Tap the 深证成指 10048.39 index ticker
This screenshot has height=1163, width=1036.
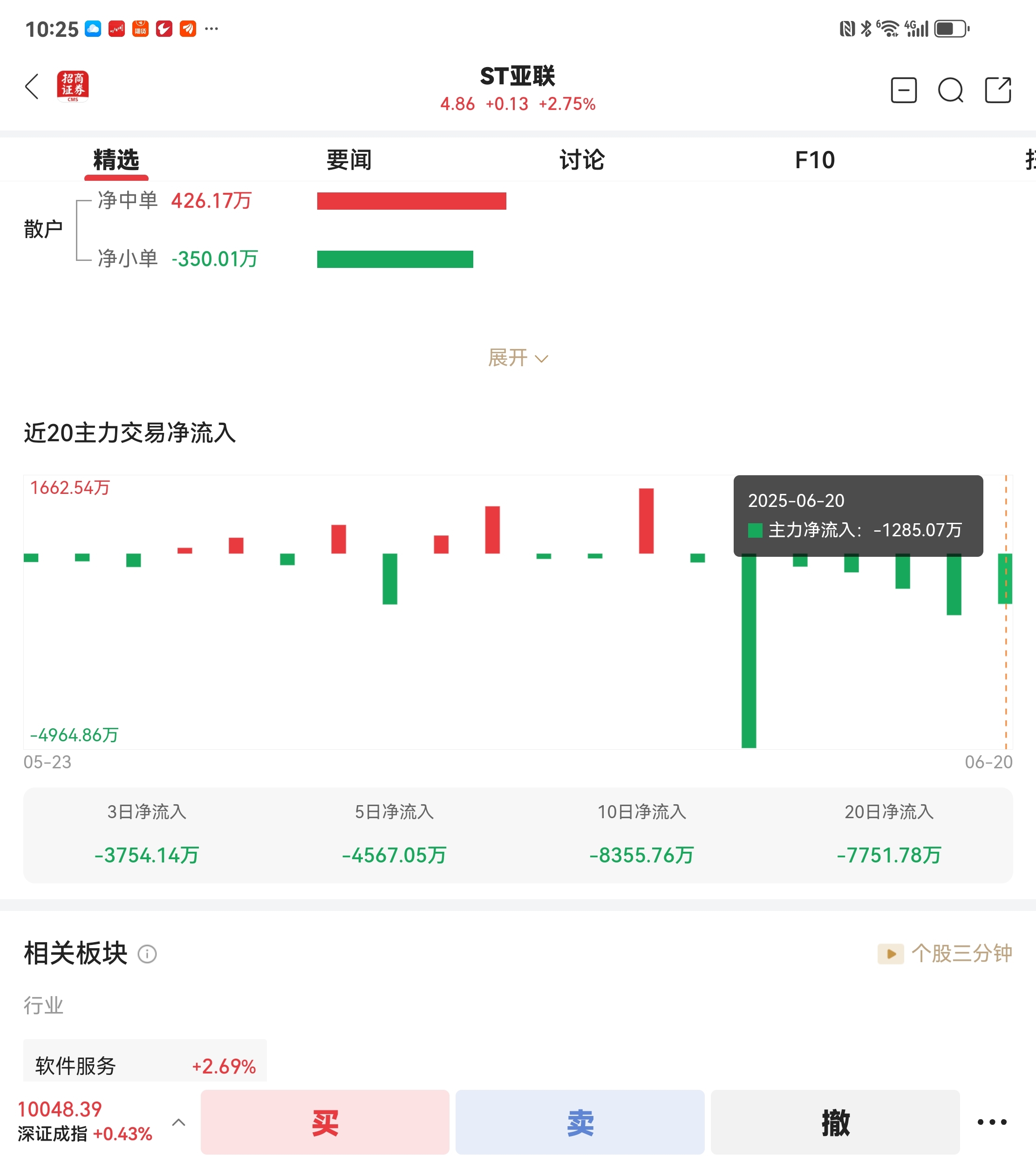tap(85, 1121)
